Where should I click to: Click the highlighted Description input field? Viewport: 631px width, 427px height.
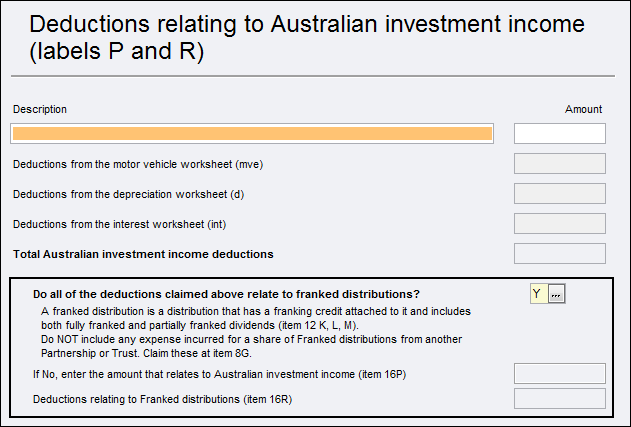tap(252, 134)
